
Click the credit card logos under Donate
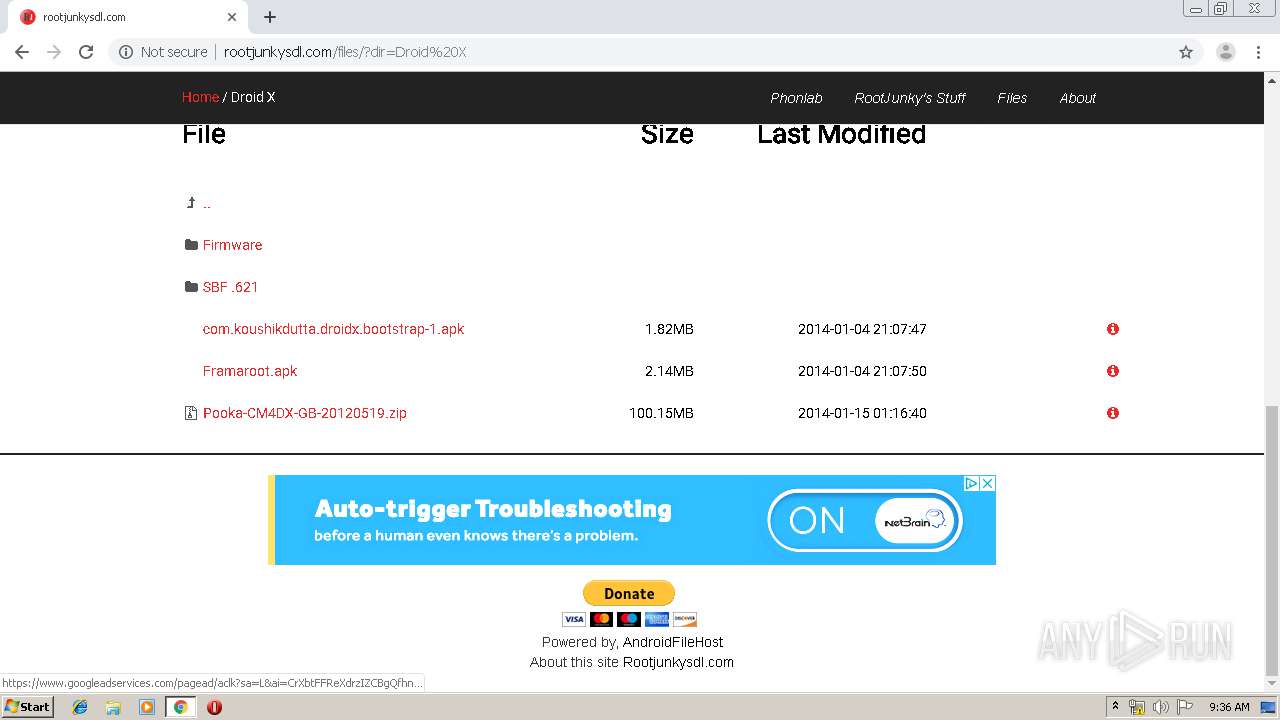coord(629,619)
